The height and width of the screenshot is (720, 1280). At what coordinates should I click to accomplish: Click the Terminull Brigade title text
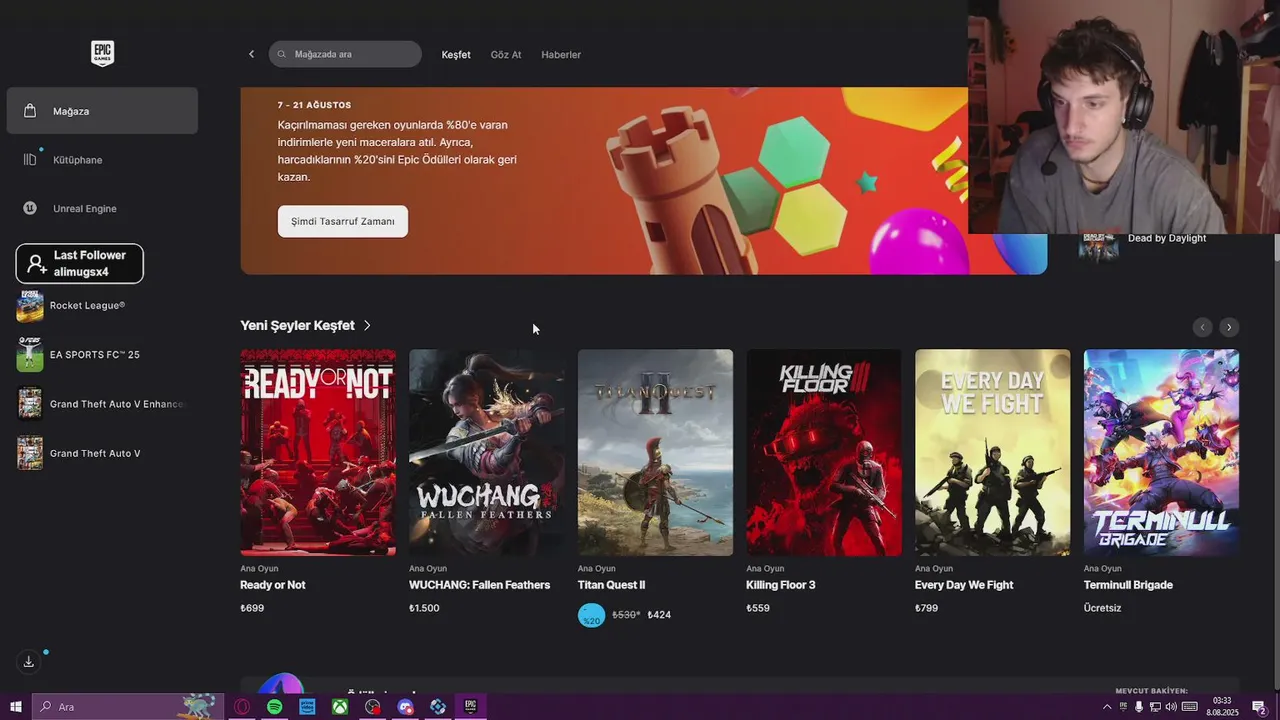pyautogui.click(x=1128, y=585)
